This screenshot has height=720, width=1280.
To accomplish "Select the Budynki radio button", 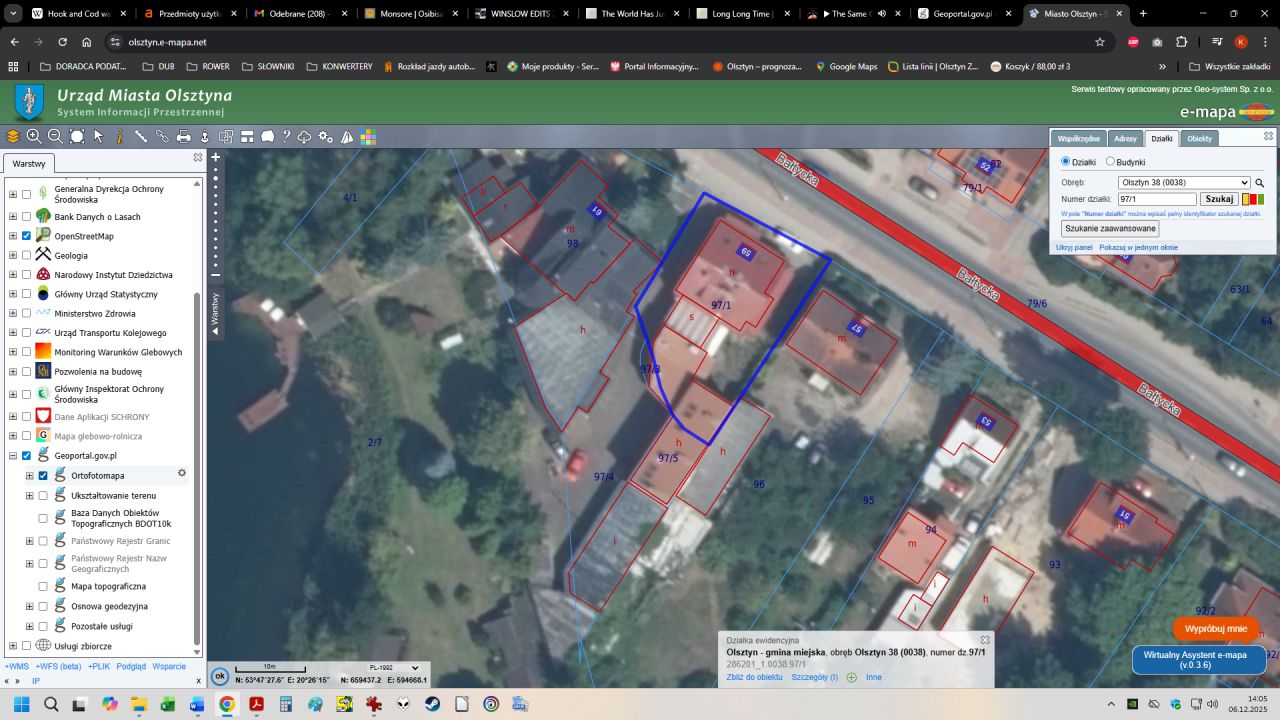I will tap(1110, 162).
